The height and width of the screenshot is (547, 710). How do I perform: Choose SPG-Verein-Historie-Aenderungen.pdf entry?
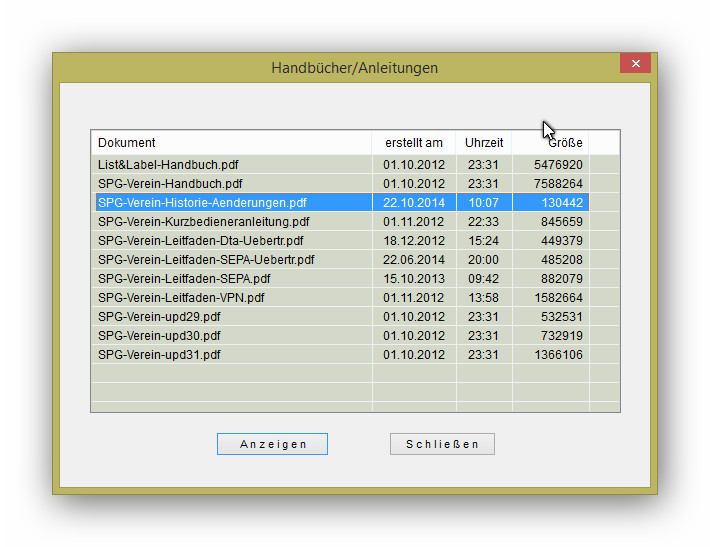(x=202, y=203)
